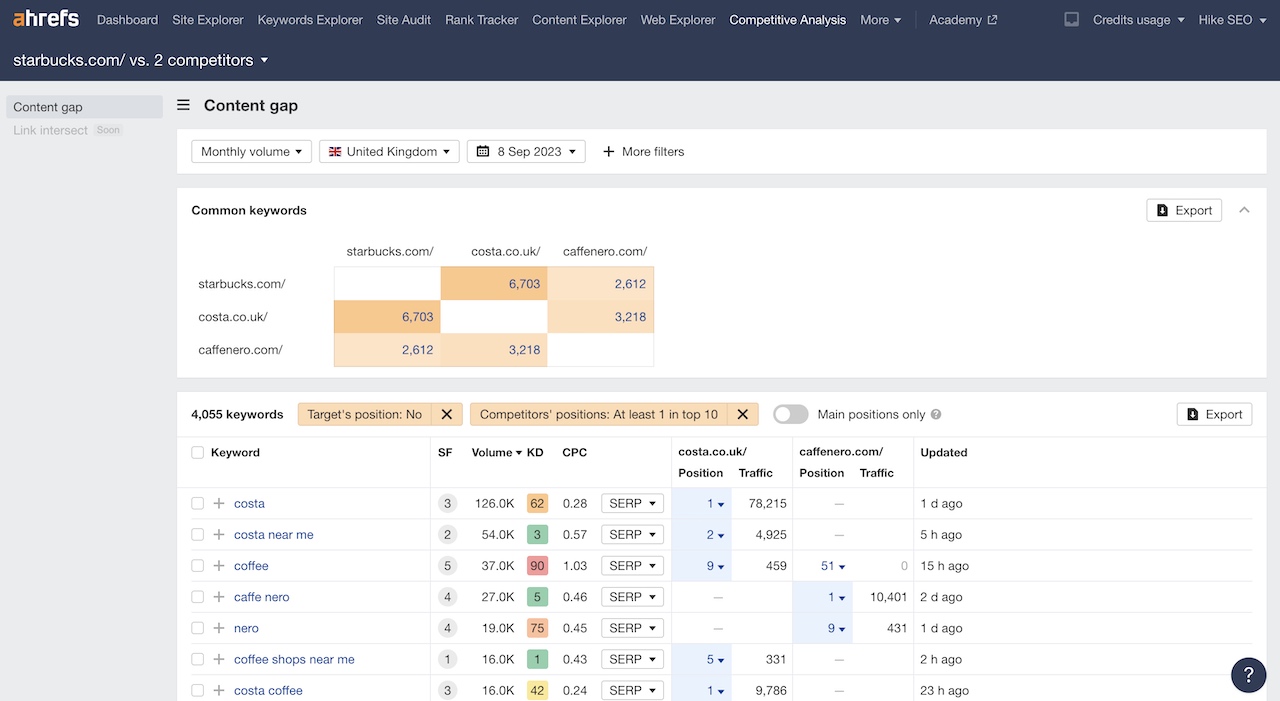This screenshot has width=1280, height=701.
Task: Open the Site Audit menu item
Action: (404, 20)
